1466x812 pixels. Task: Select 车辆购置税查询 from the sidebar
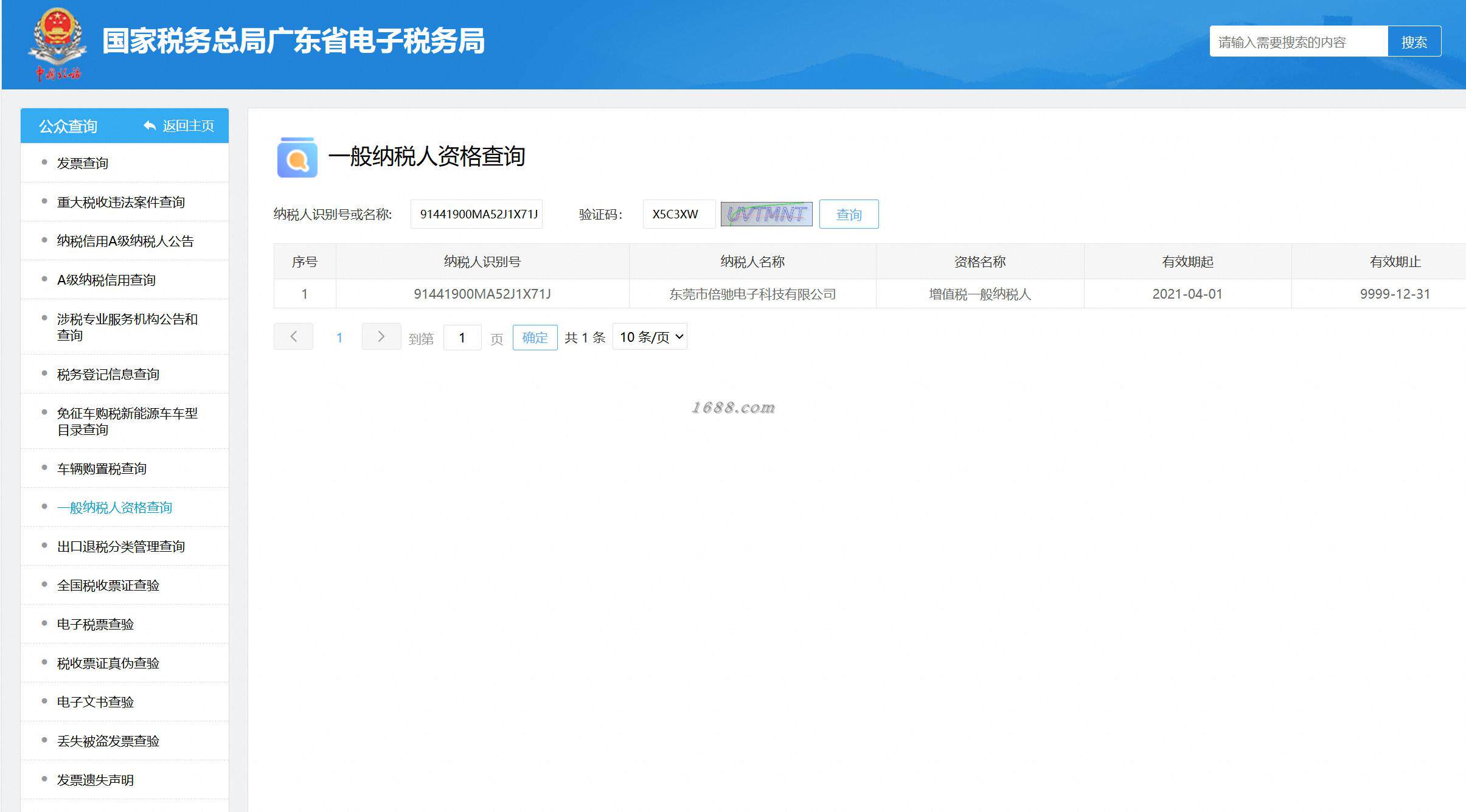coord(102,468)
